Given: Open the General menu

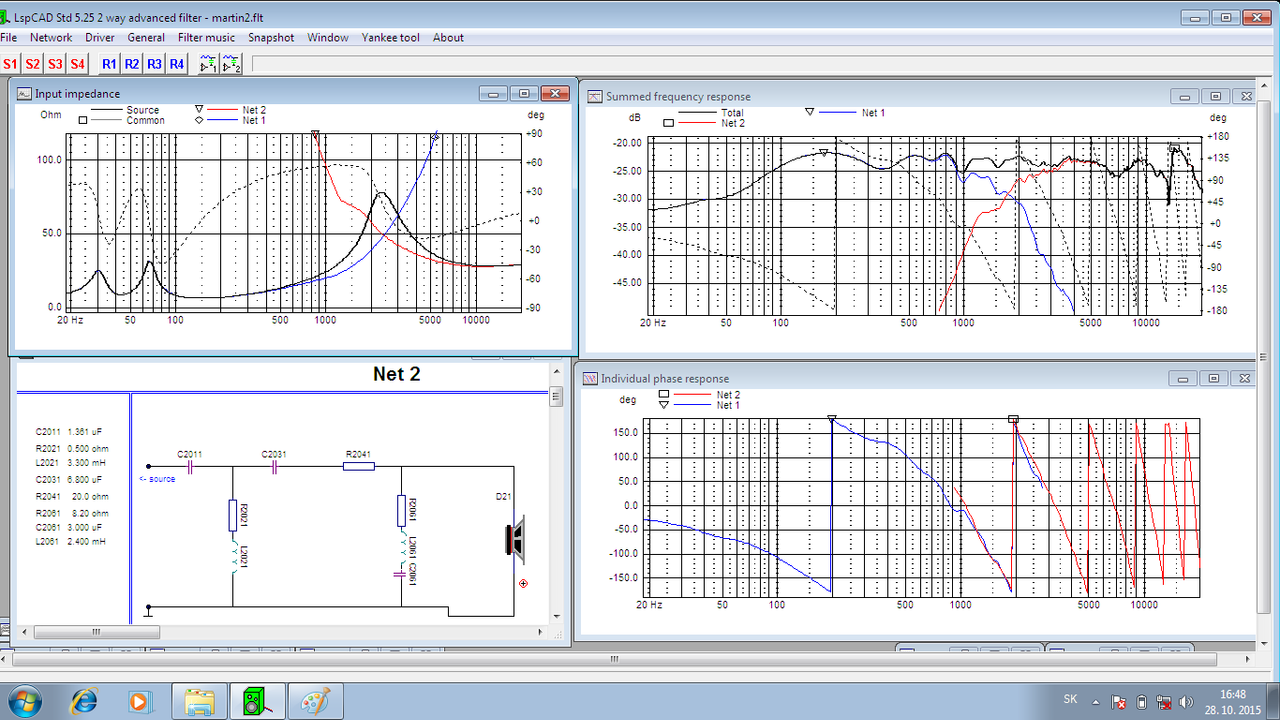Looking at the screenshot, I should click(x=146, y=38).
